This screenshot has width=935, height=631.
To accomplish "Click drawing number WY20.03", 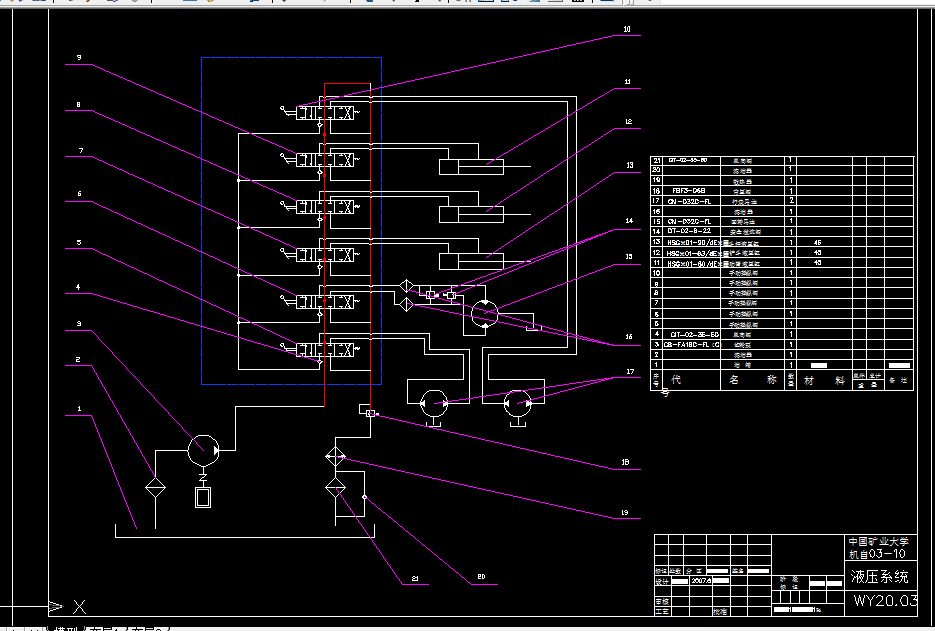I will (x=885, y=601).
